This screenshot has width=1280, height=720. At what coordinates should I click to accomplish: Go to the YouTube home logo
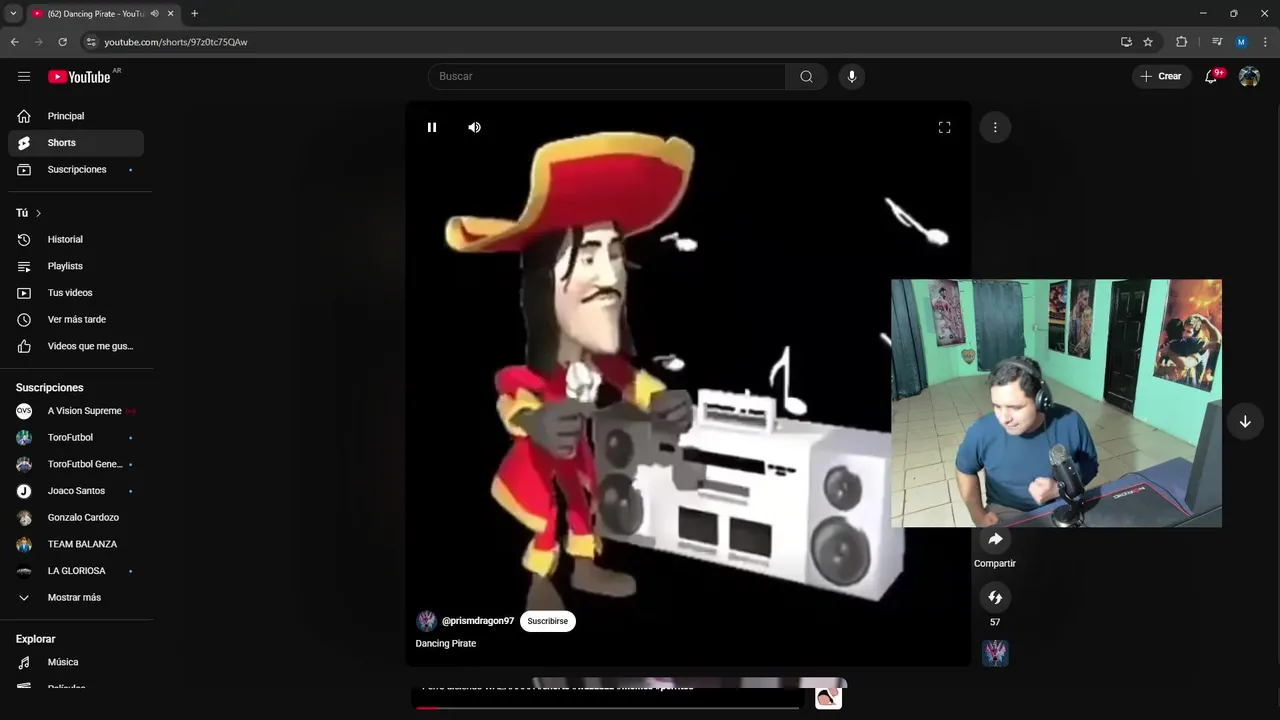(x=79, y=77)
